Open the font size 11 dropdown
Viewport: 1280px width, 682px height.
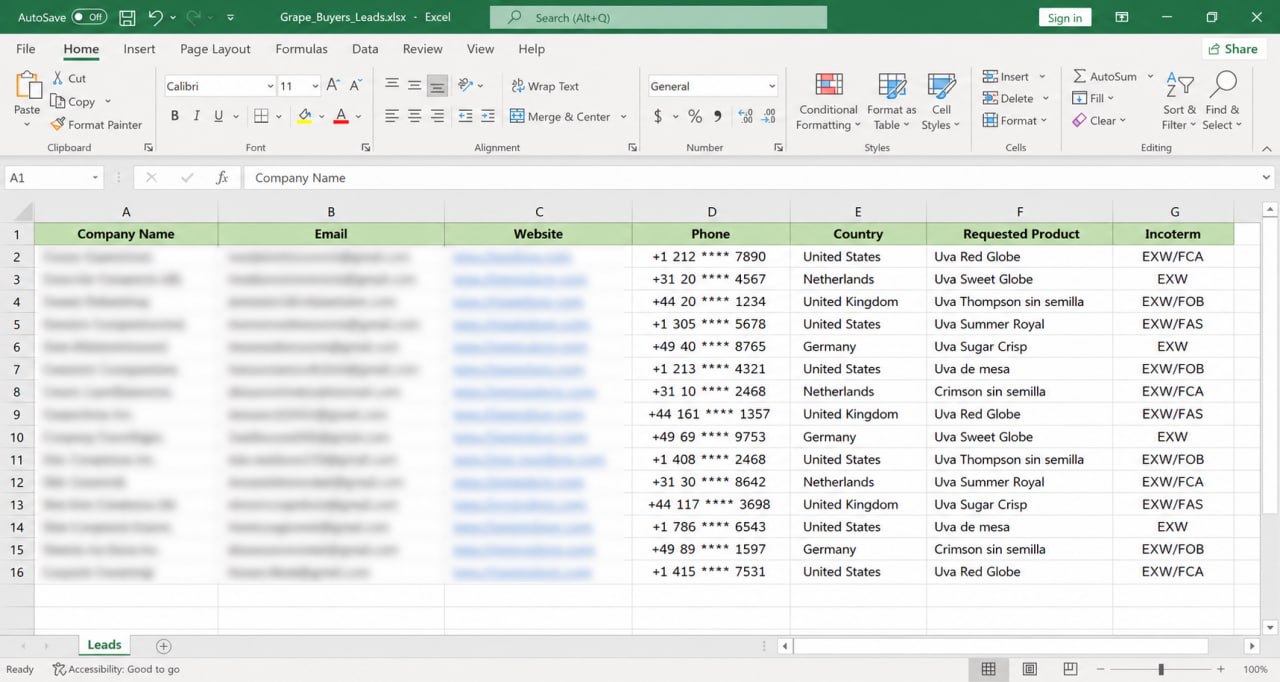[313, 86]
